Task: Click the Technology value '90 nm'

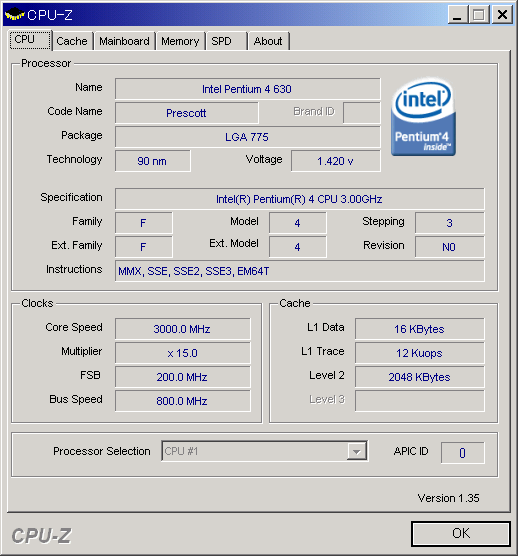Action: (152, 161)
